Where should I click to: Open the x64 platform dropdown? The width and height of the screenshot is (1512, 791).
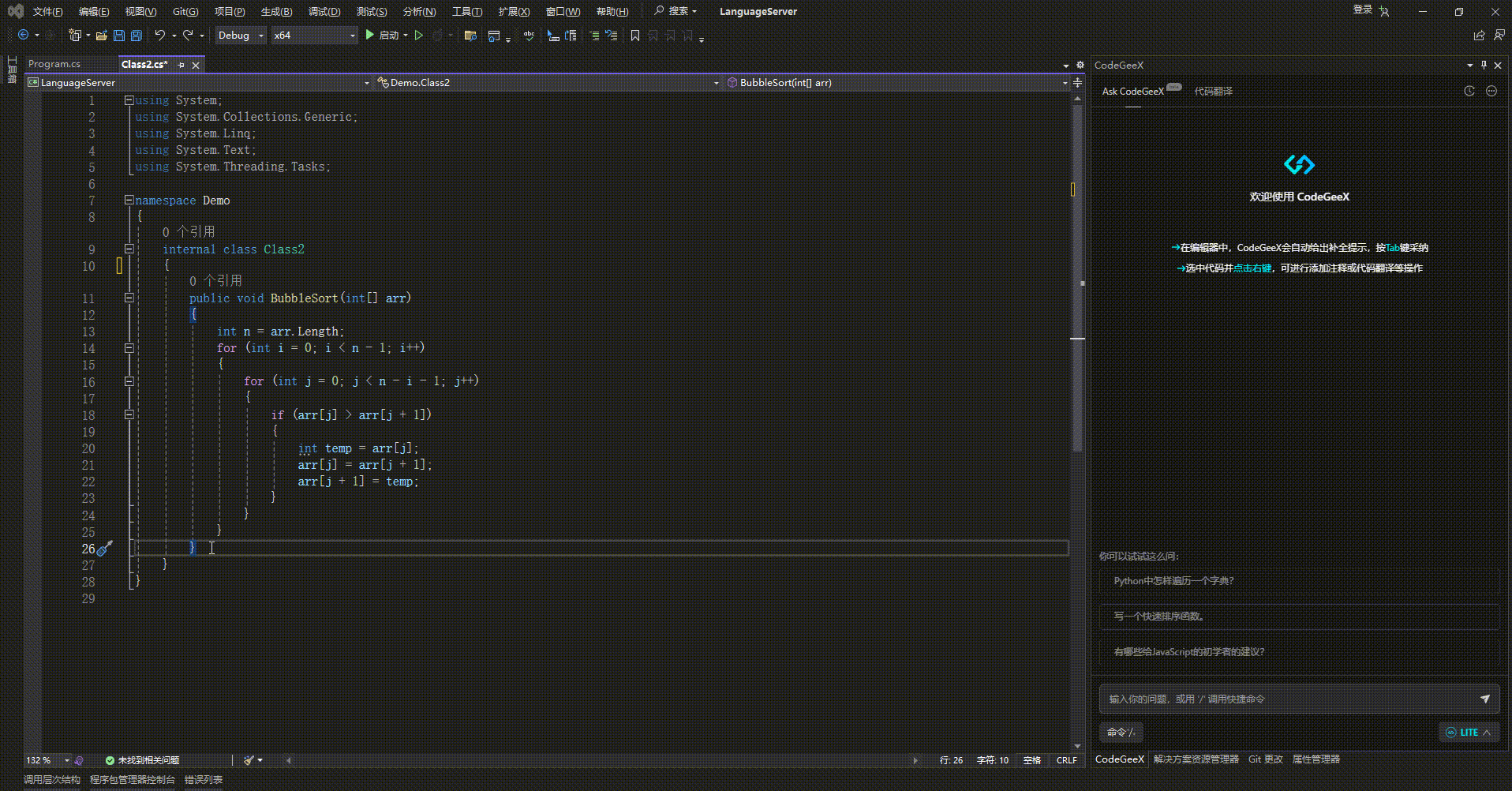314,35
